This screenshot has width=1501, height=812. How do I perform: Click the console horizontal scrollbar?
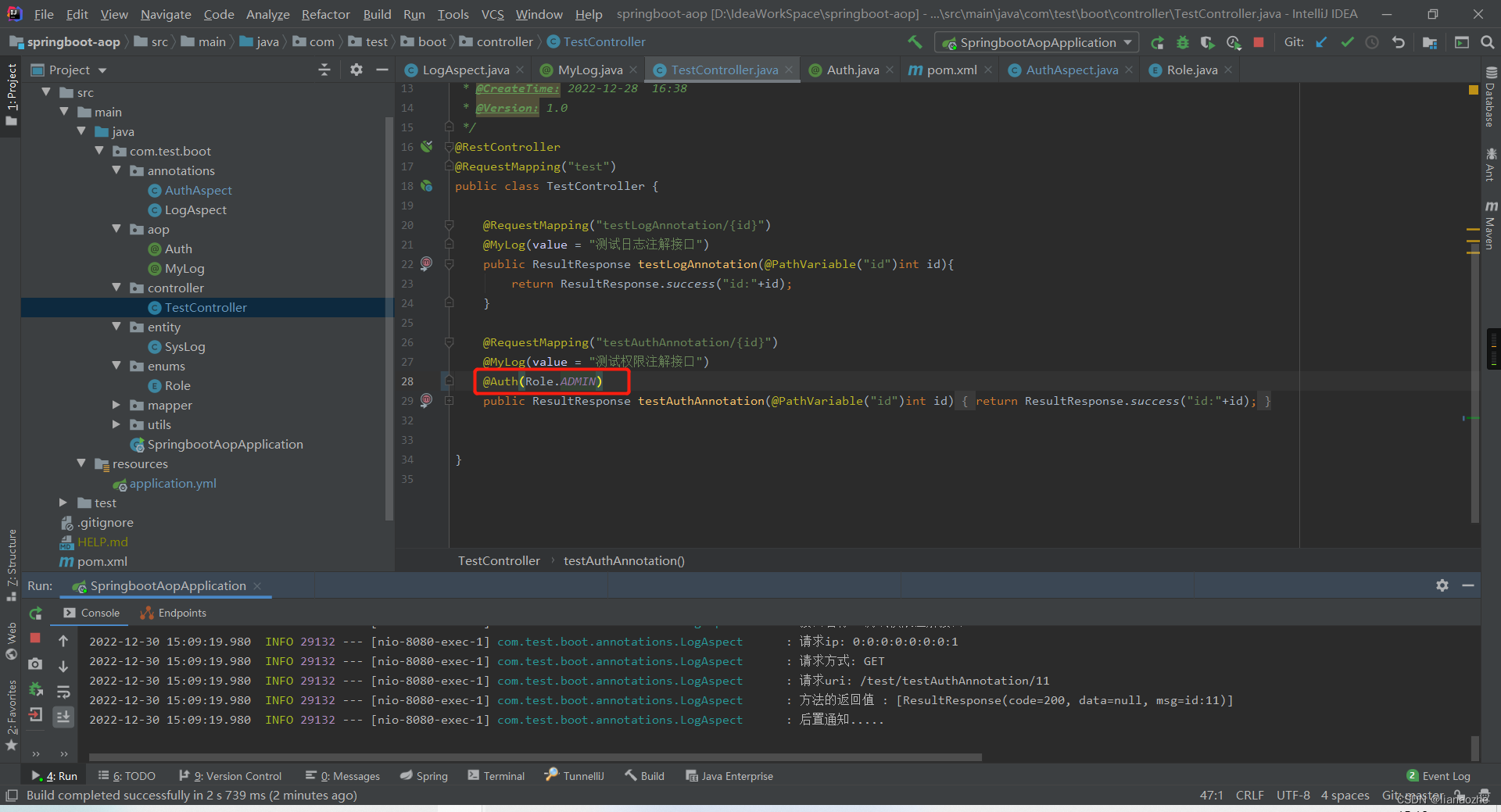(536, 757)
